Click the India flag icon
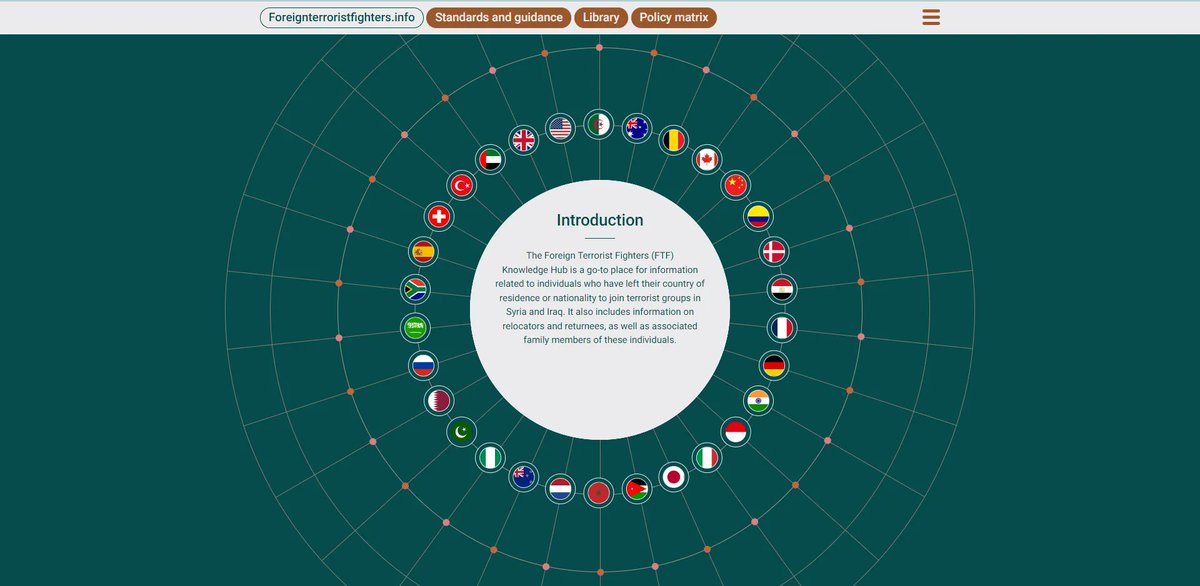The image size is (1200, 586). tap(759, 401)
